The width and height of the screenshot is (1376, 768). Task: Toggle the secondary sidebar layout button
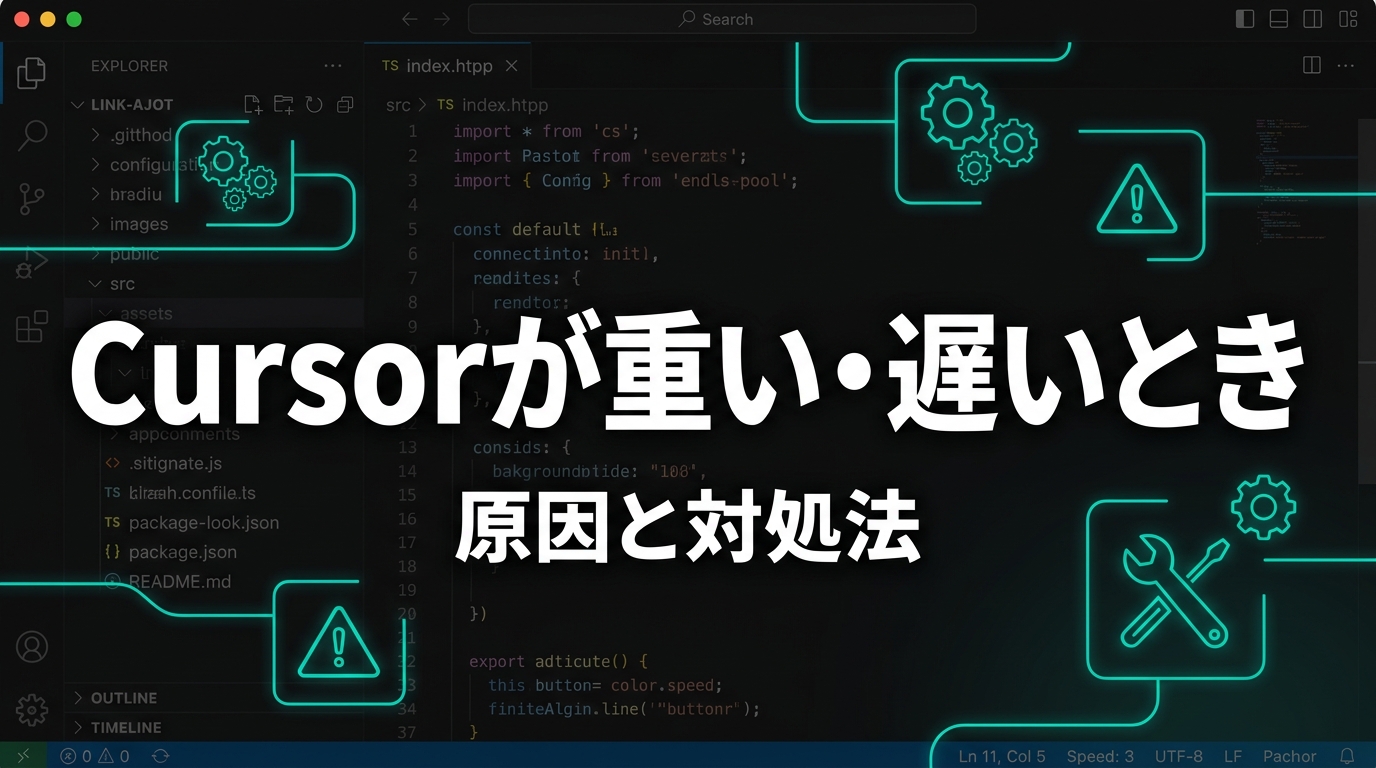(x=1312, y=19)
